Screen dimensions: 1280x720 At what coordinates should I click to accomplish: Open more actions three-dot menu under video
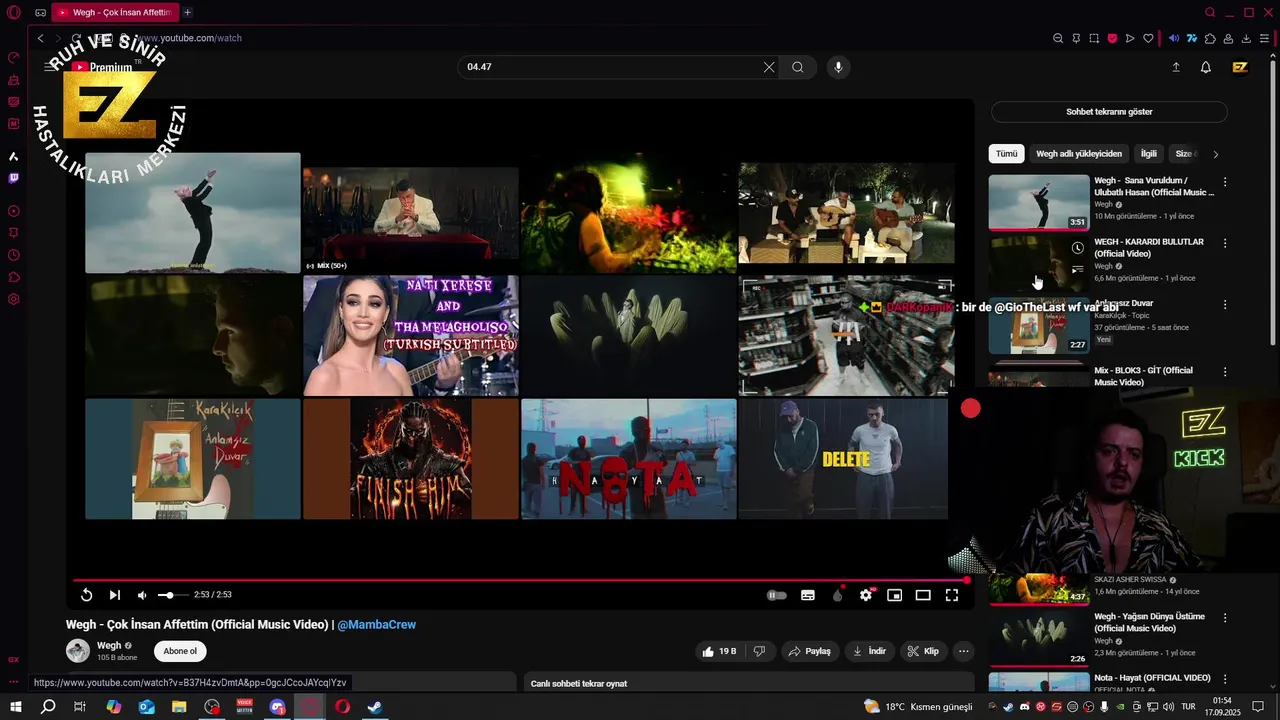click(964, 651)
